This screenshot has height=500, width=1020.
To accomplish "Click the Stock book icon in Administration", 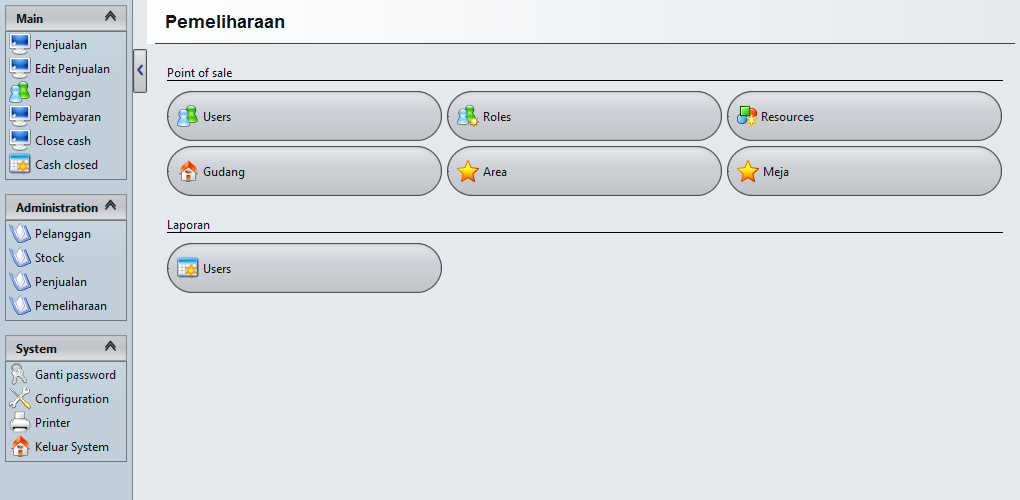I will pyautogui.click(x=20, y=258).
